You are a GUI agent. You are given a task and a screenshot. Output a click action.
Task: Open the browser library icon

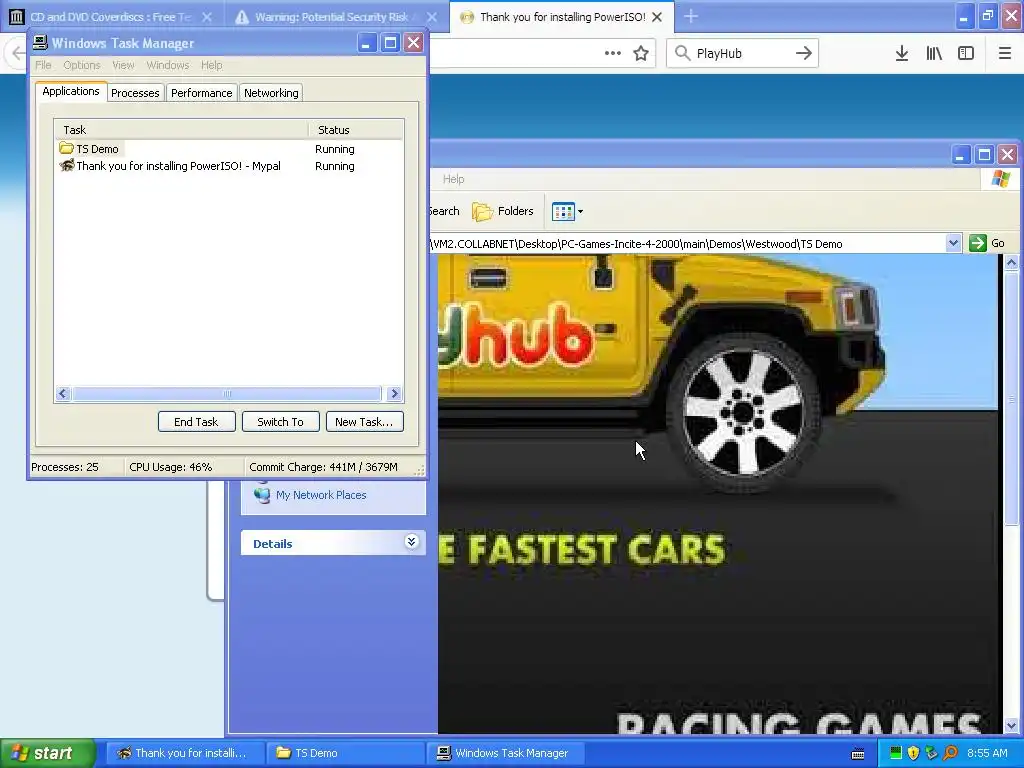click(934, 54)
